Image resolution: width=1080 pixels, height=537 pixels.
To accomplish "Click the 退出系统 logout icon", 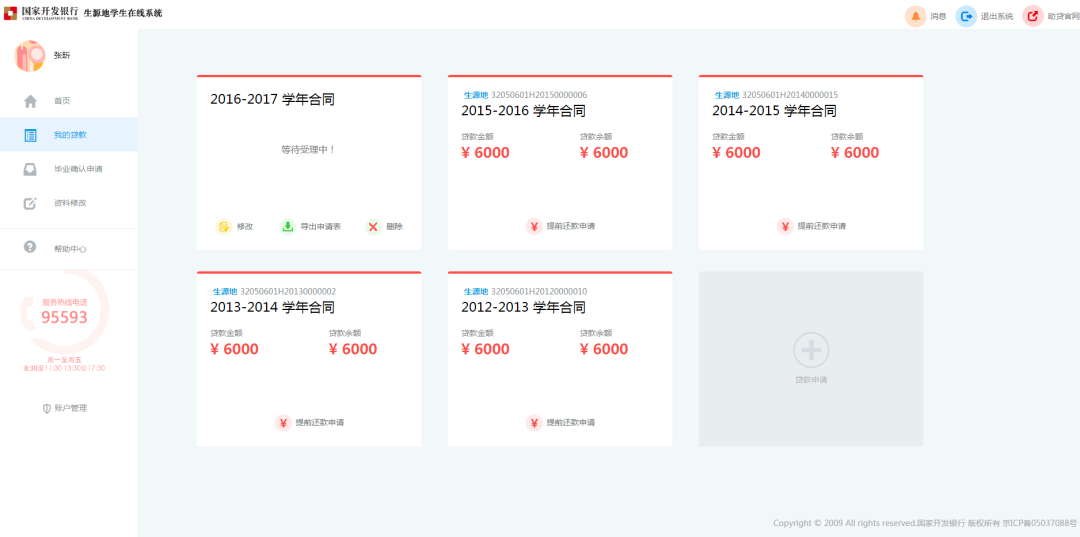I will click(966, 16).
